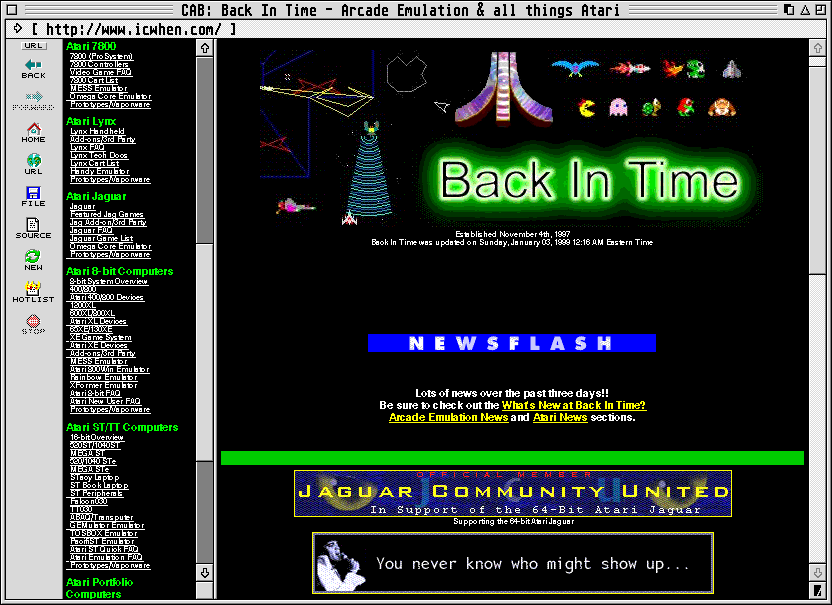Open the Jaguar Game List link
Viewport: 832px width, 605px height.
pyautogui.click(x=102, y=238)
